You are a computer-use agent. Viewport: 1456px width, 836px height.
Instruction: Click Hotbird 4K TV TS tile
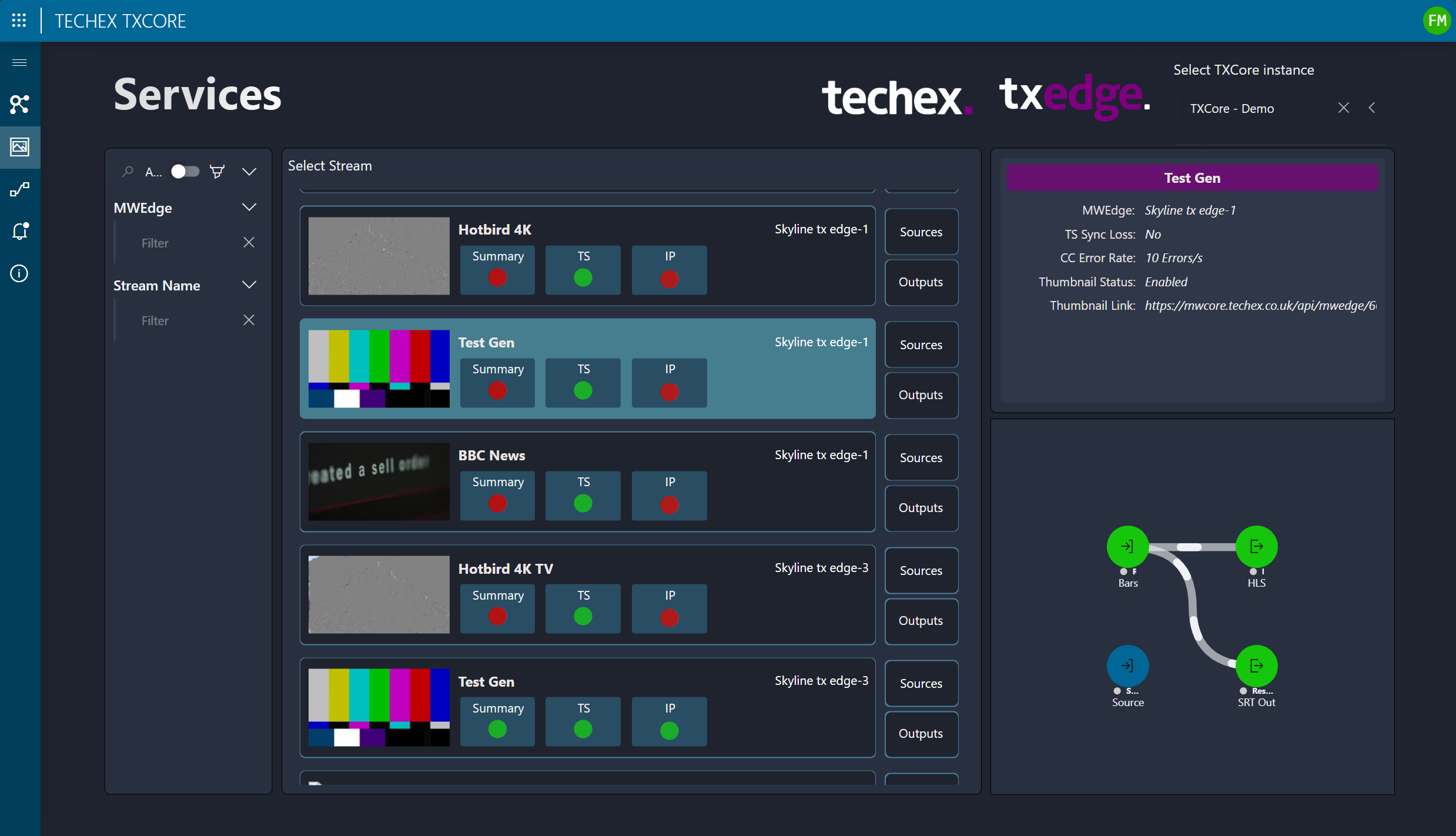pyautogui.click(x=583, y=608)
